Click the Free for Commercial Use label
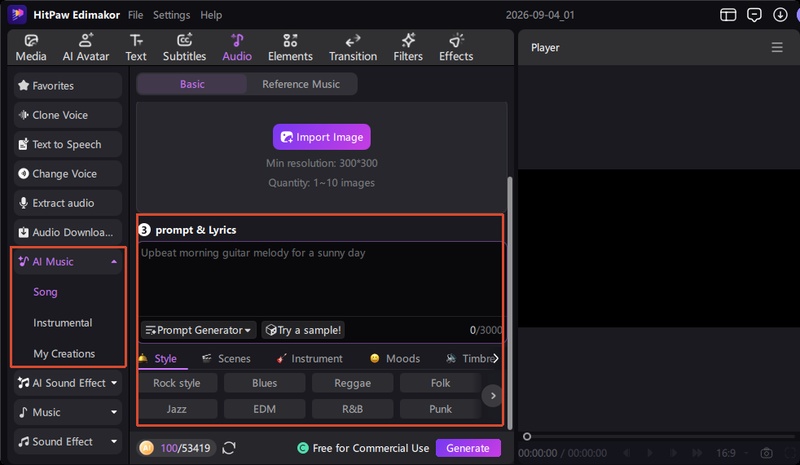Image resolution: width=800 pixels, height=465 pixels. 371,448
